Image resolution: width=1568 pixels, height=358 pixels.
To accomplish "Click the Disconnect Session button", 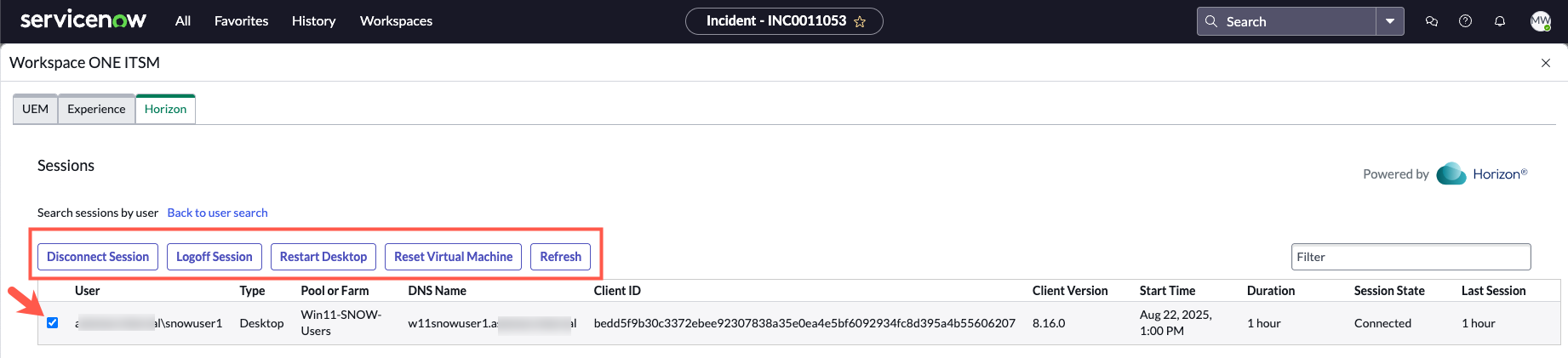I will (x=98, y=257).
